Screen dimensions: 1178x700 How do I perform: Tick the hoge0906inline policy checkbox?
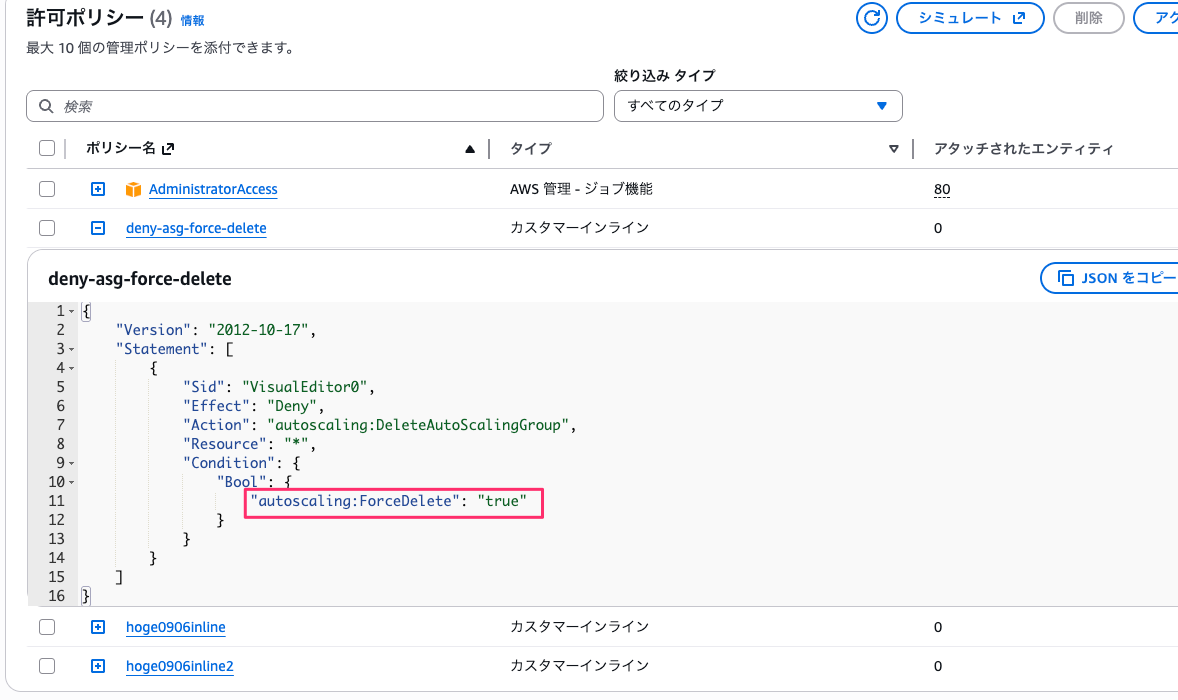point(47,627)
